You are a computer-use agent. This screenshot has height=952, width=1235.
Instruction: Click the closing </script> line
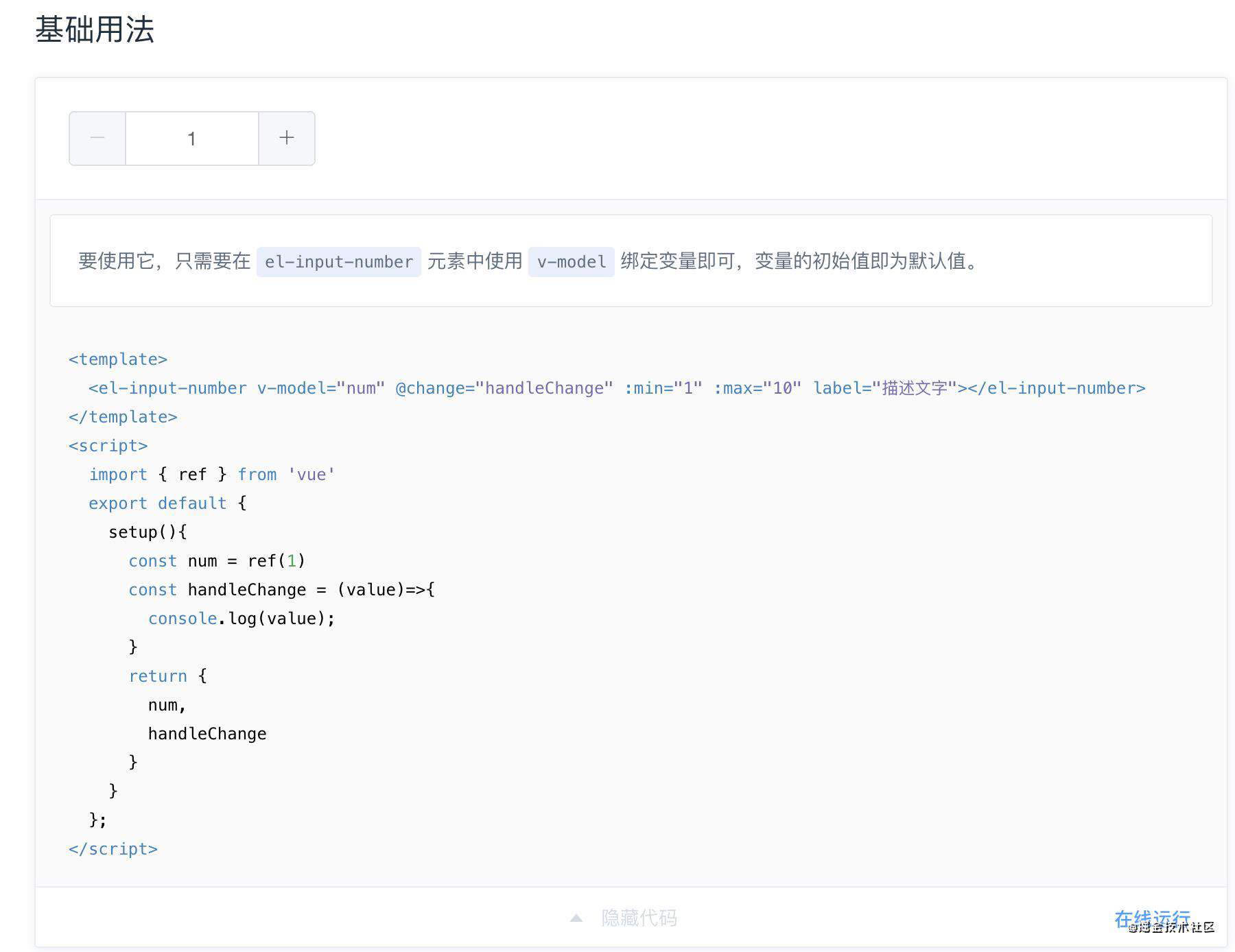(x=113, y=849)
